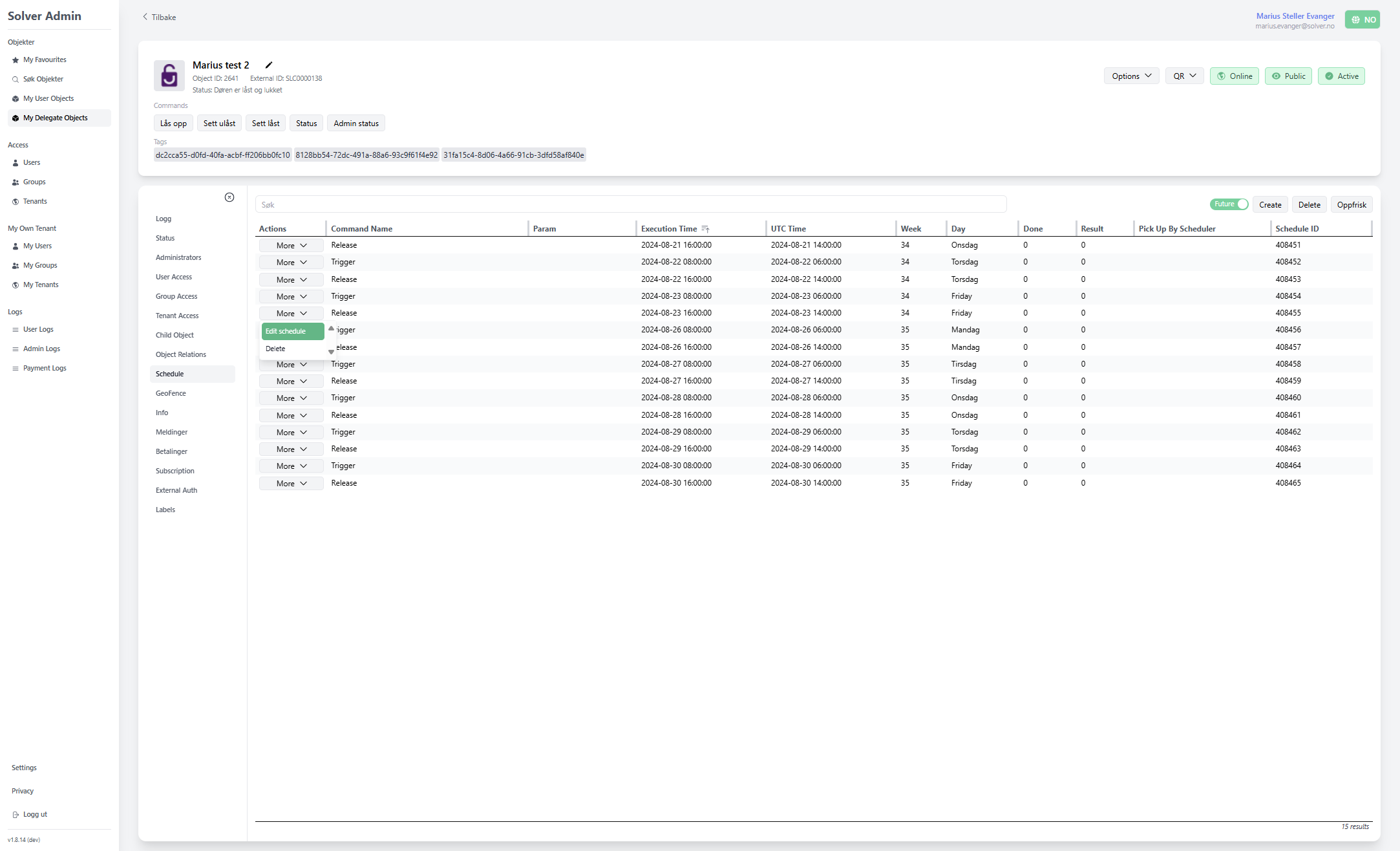
Task: Click the Delete button above the table
Action: (x=1310, y=205)
